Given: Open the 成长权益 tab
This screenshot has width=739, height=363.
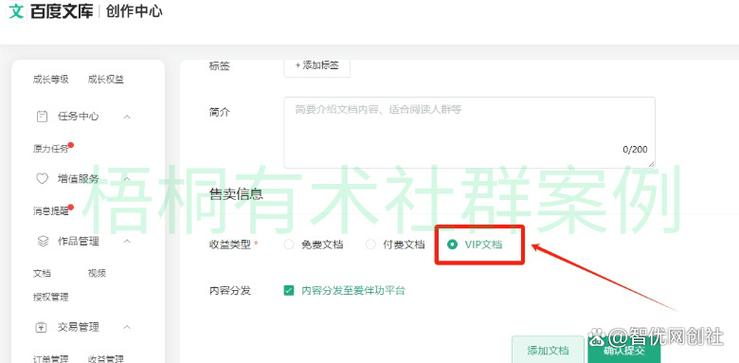Looking at the screenshot, I should pos(106,79).
